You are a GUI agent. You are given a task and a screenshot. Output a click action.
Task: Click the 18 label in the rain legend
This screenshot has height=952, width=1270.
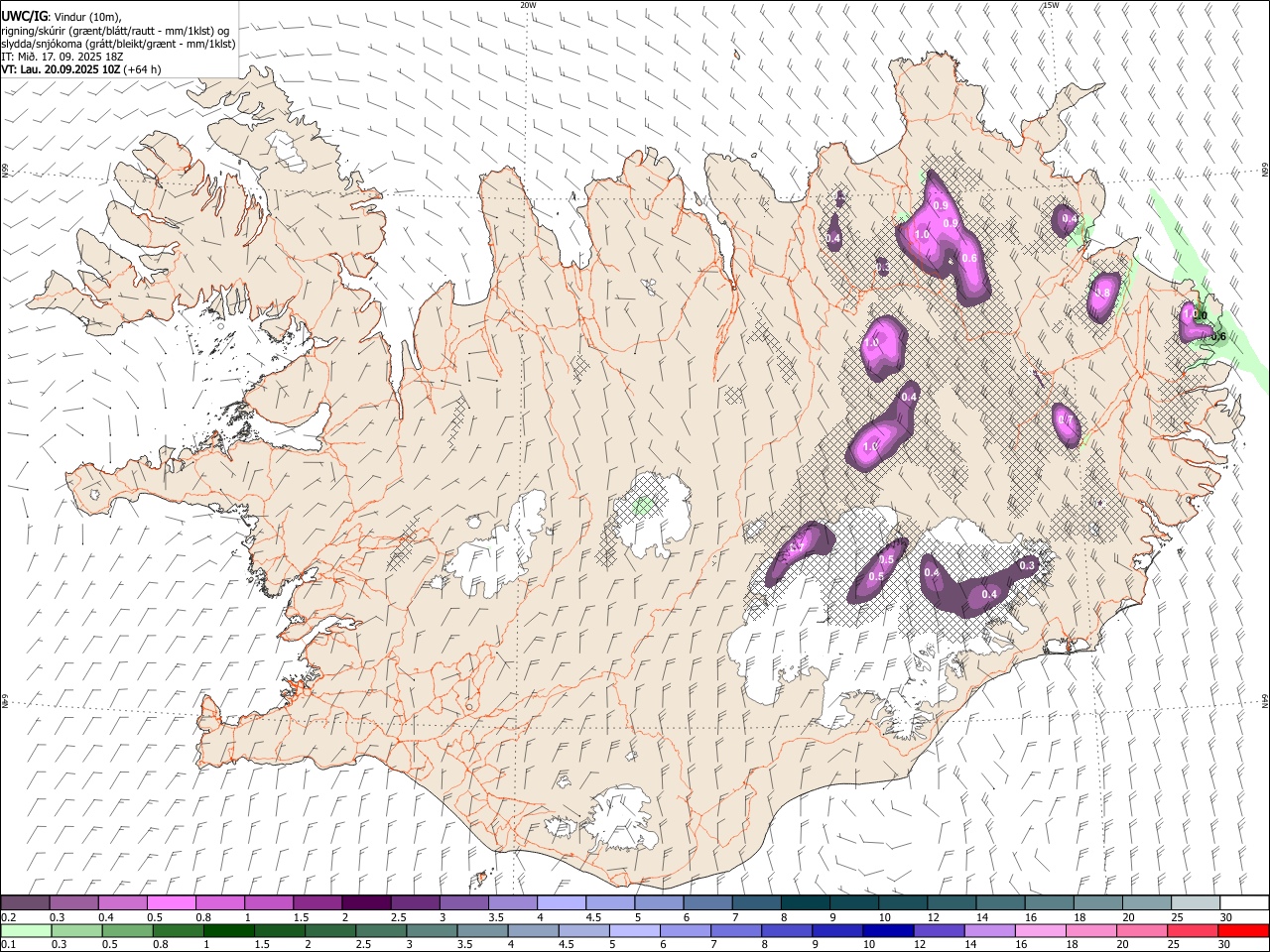[x=1072, y=945]
